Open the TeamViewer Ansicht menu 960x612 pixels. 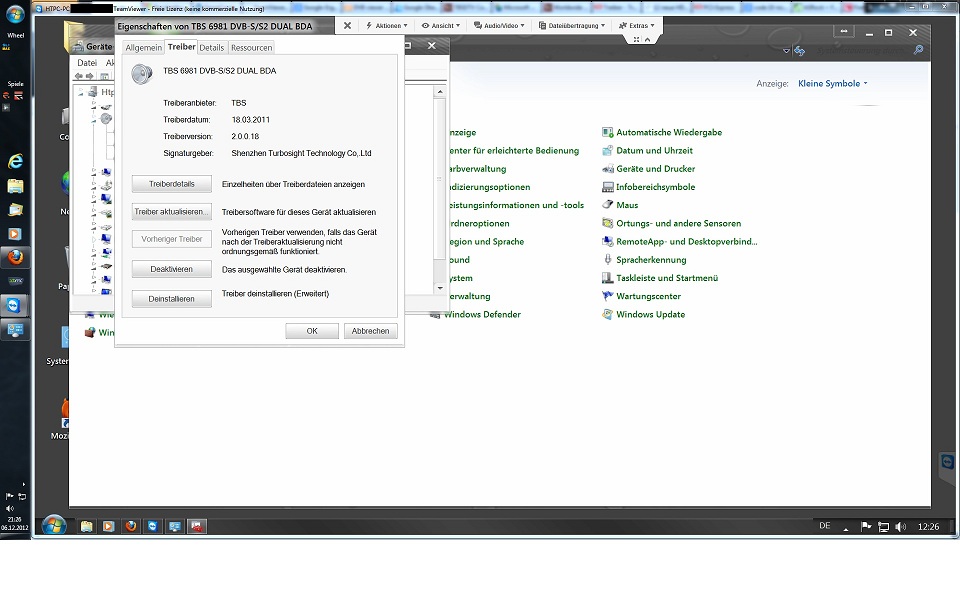pyautogui.click(x=441, y=26)
